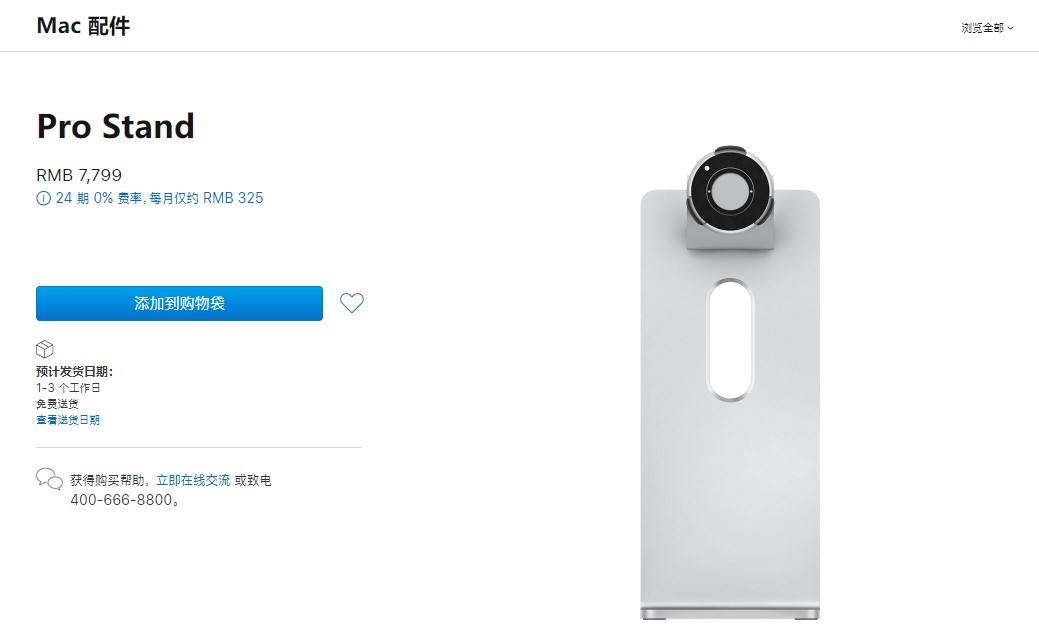Expand the 浏览全部 dropdown
Viewport: 1039px width, 637px height.
(x=987, y=28)
